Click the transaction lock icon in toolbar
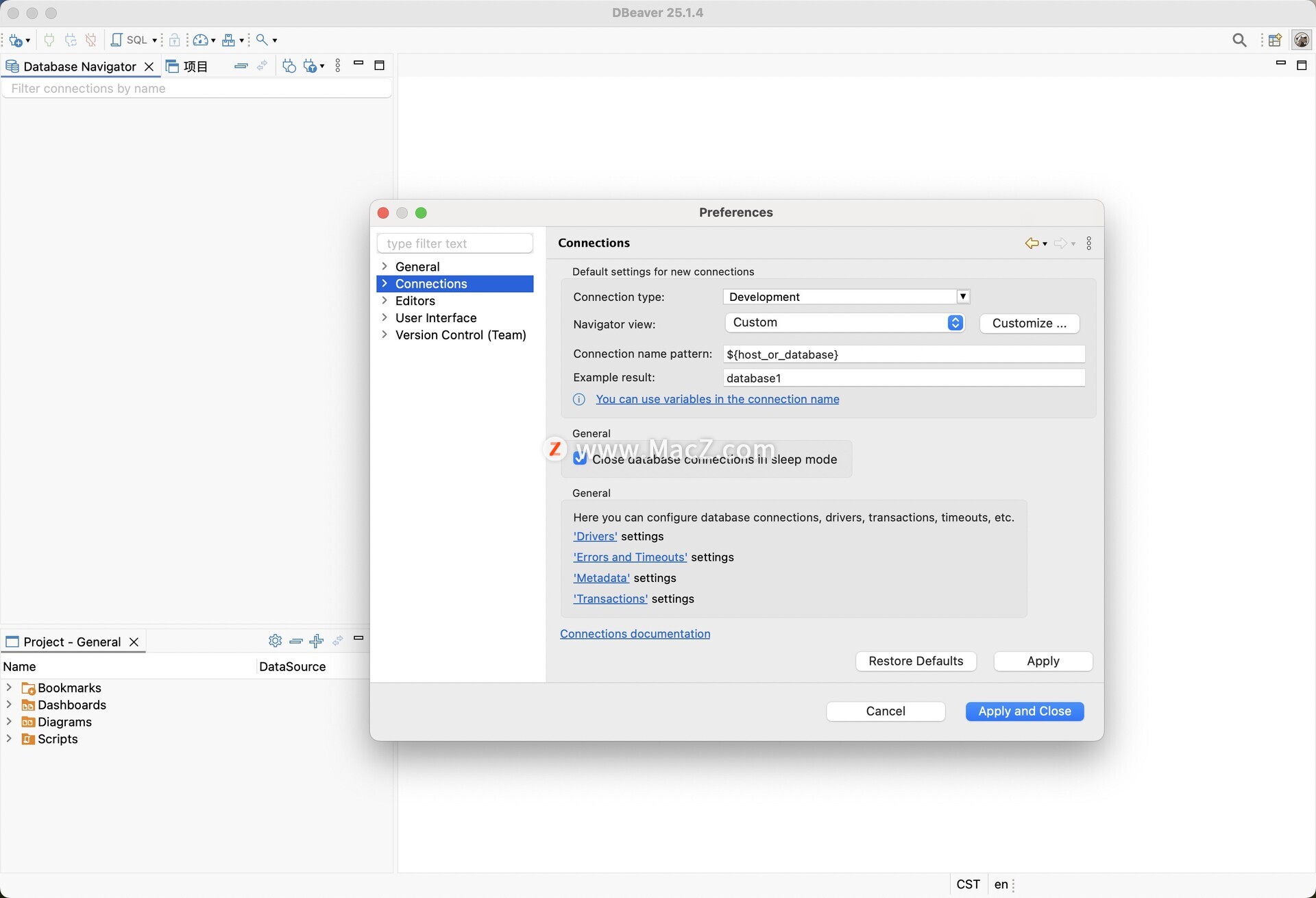 point(174,40)
